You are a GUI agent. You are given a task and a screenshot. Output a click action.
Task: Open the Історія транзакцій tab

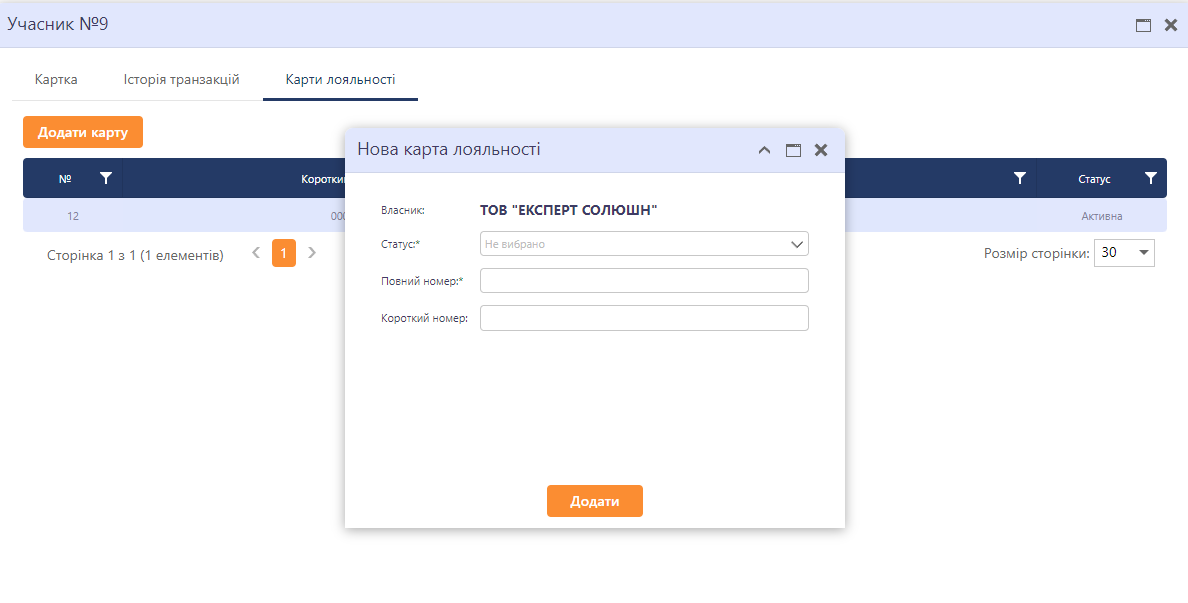[181, 80]
